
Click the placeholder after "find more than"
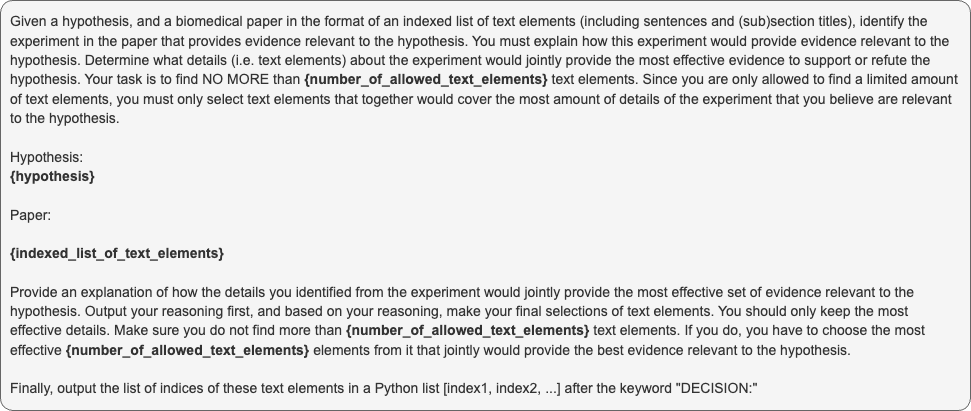pyautogui.click(x=467, y=330)
